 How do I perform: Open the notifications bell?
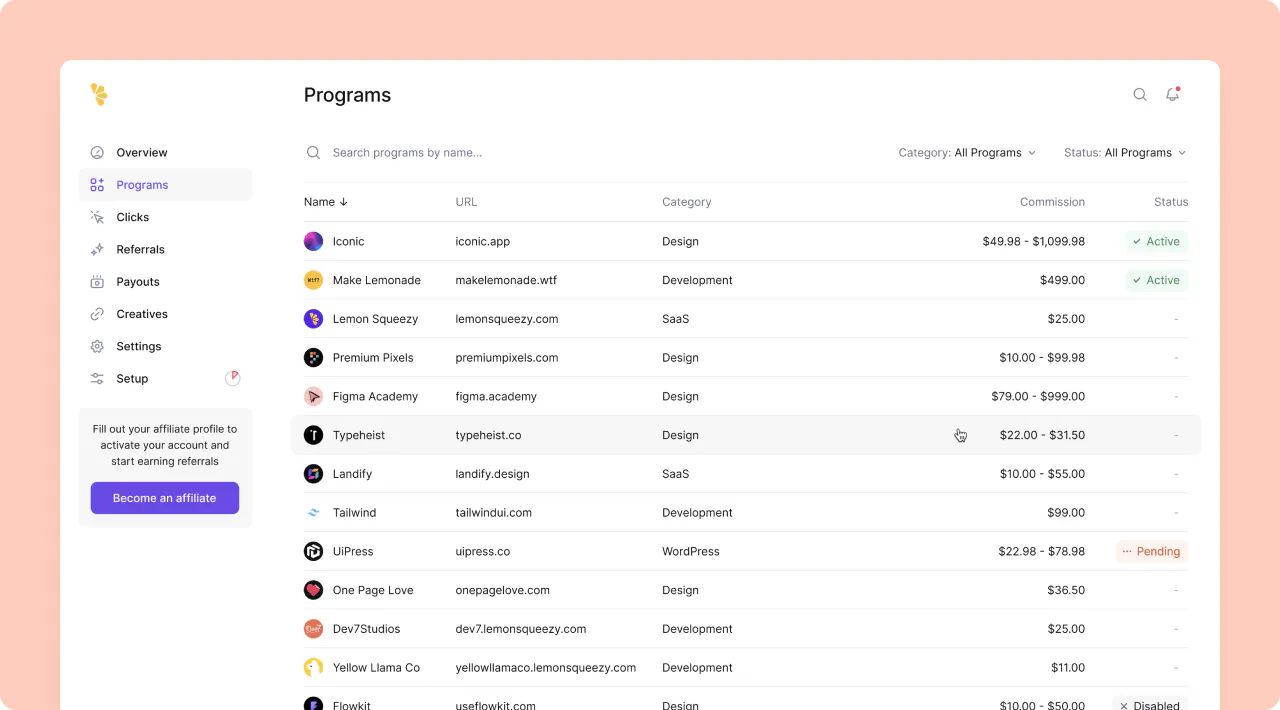(x=1172, y=94)
